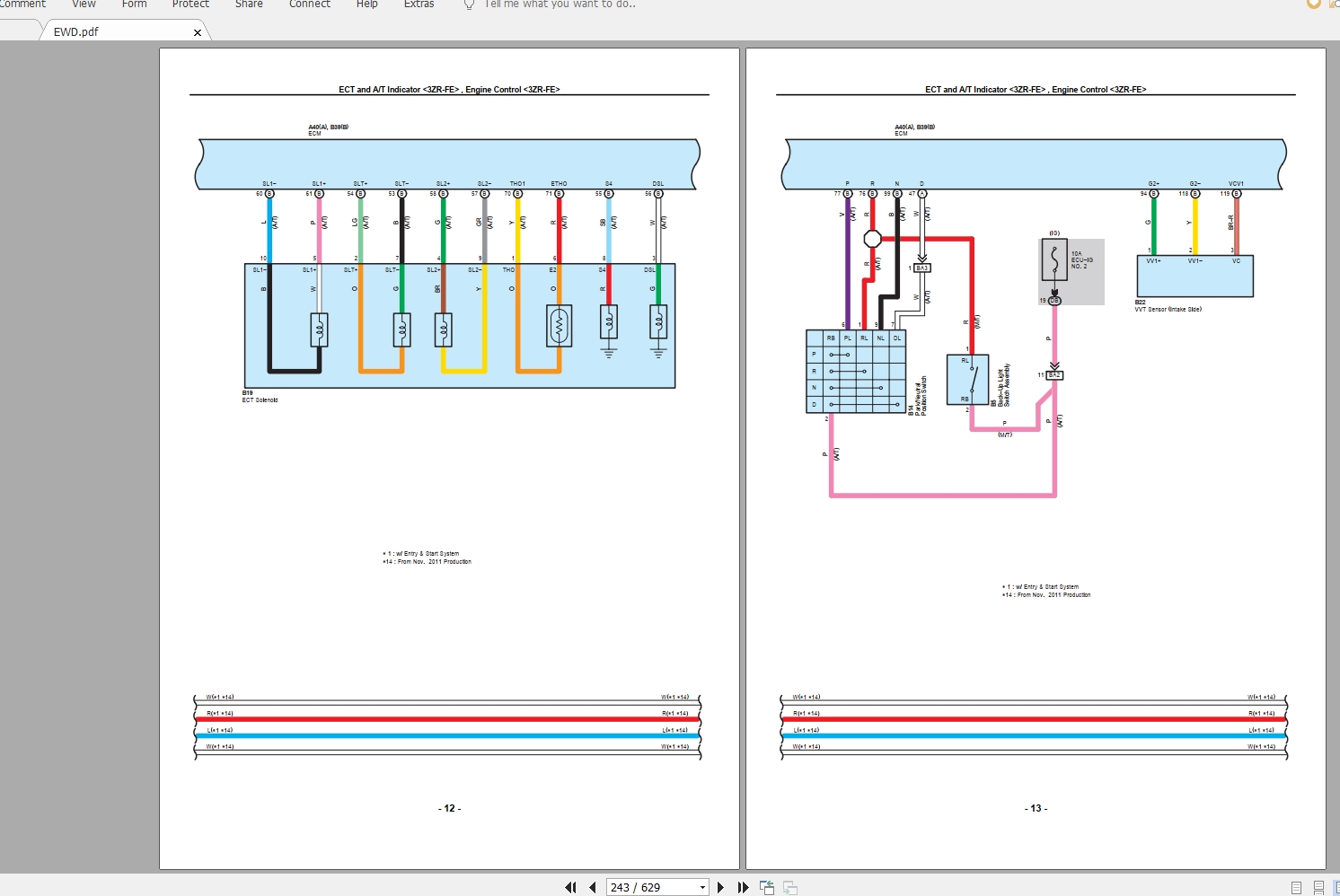The width and height of the screenshot is (1340, 896).
Task: Click the 10A ECU-IG NO. 2 fuse label
Action: pos(1081,260)
